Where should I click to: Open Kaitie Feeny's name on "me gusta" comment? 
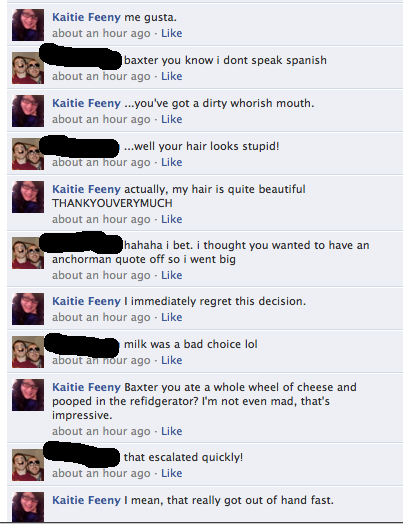86,17
